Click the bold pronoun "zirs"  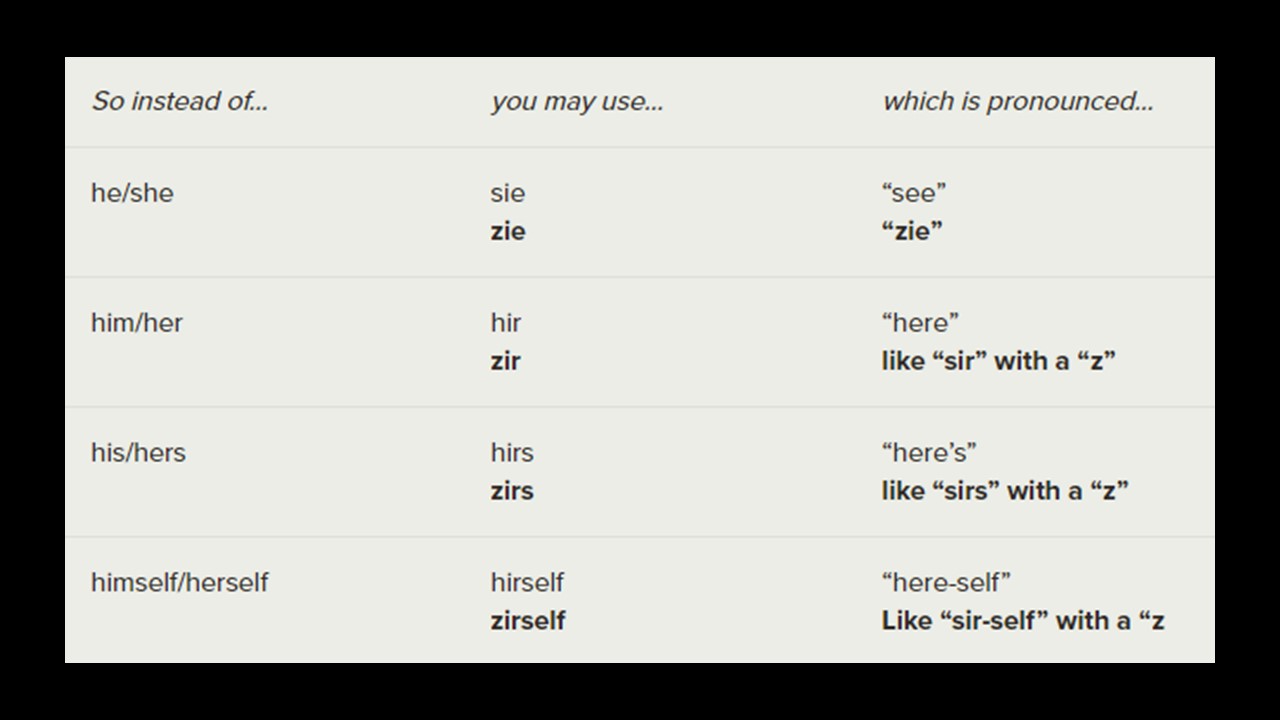(512, 491)
